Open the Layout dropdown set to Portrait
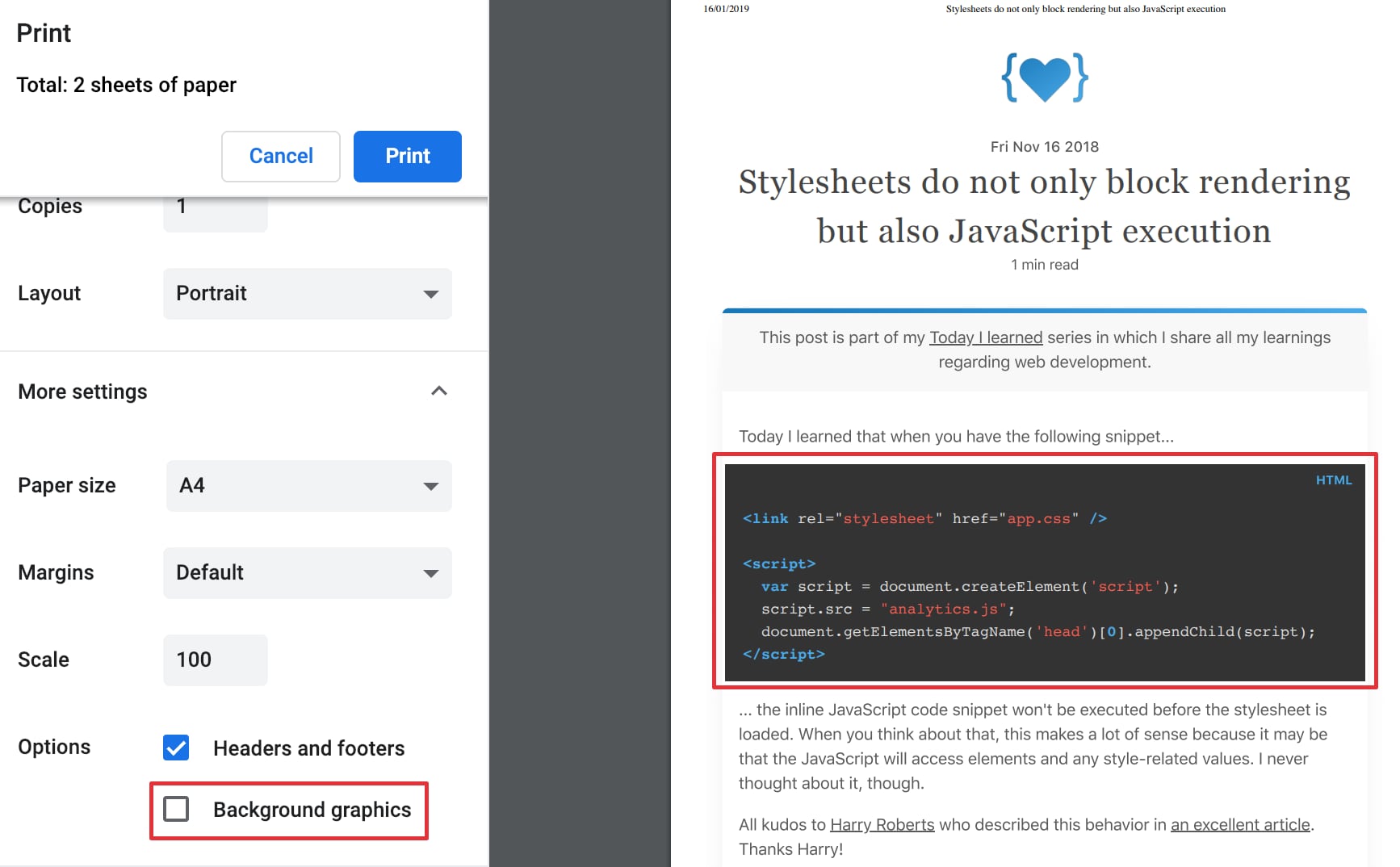The height and width of the screenshot is (867, 1400). pyautogui.click(x=308, y=294)
